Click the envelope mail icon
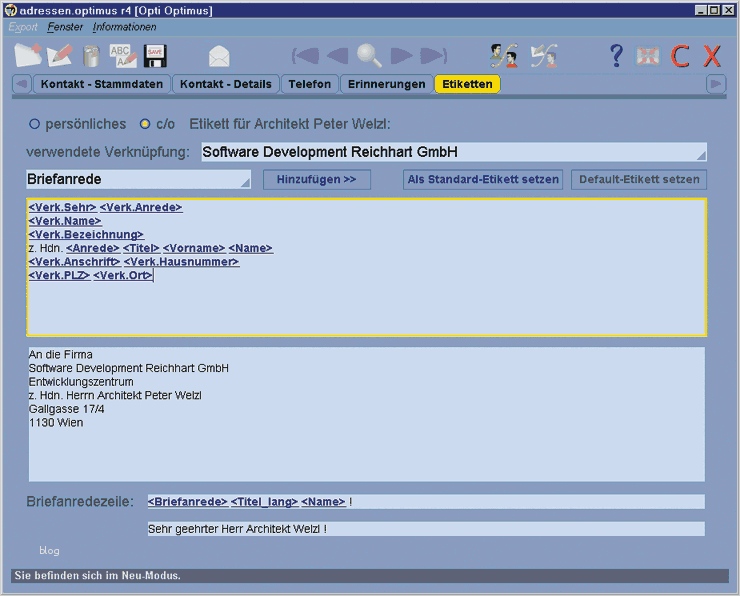Screen dimensions: 740x596 pos(219,56)
